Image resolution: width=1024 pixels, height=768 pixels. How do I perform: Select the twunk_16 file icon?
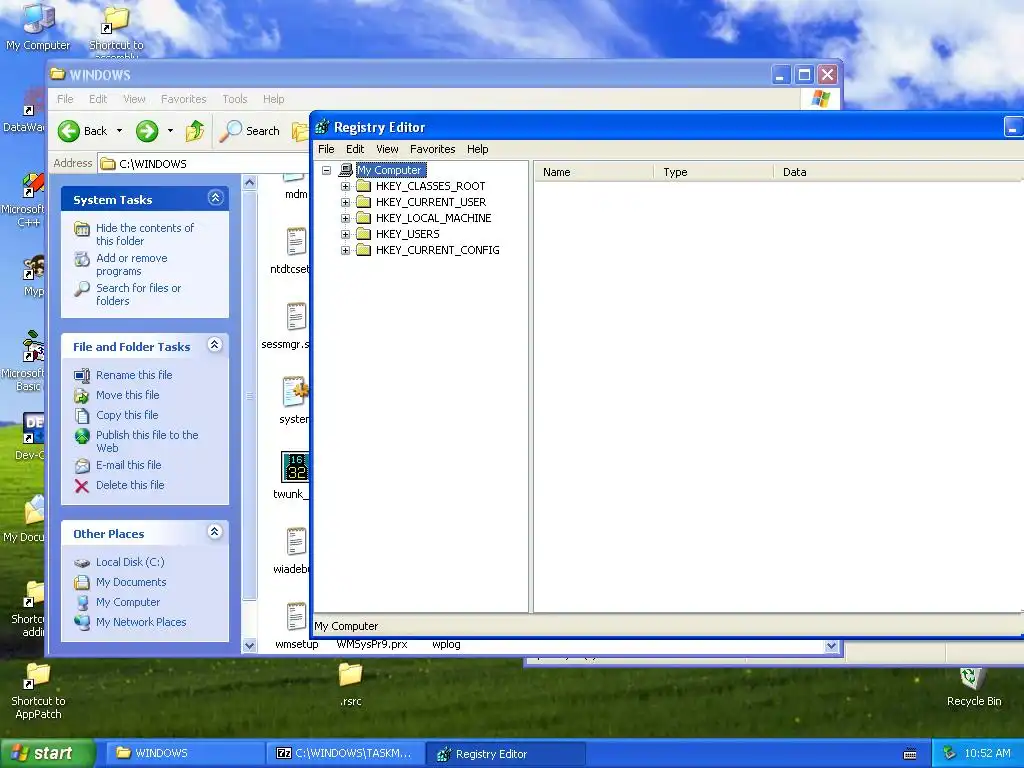295,466
